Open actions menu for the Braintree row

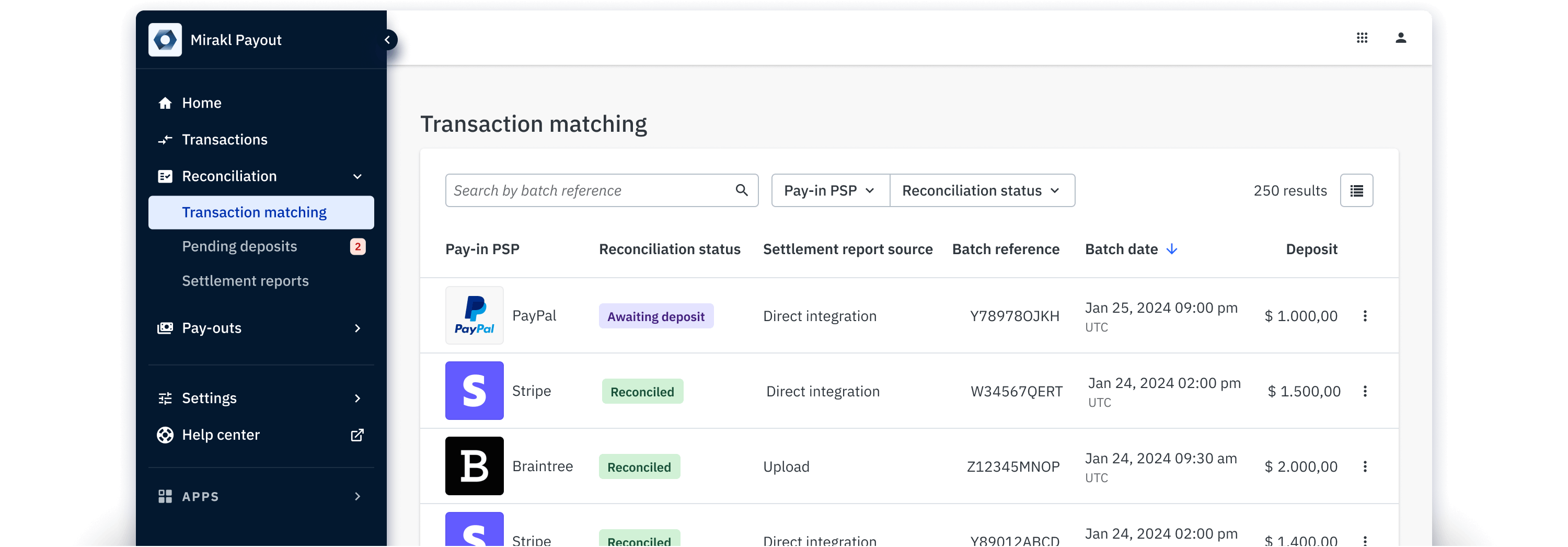pyautogui.click(x=1365, y=466)
